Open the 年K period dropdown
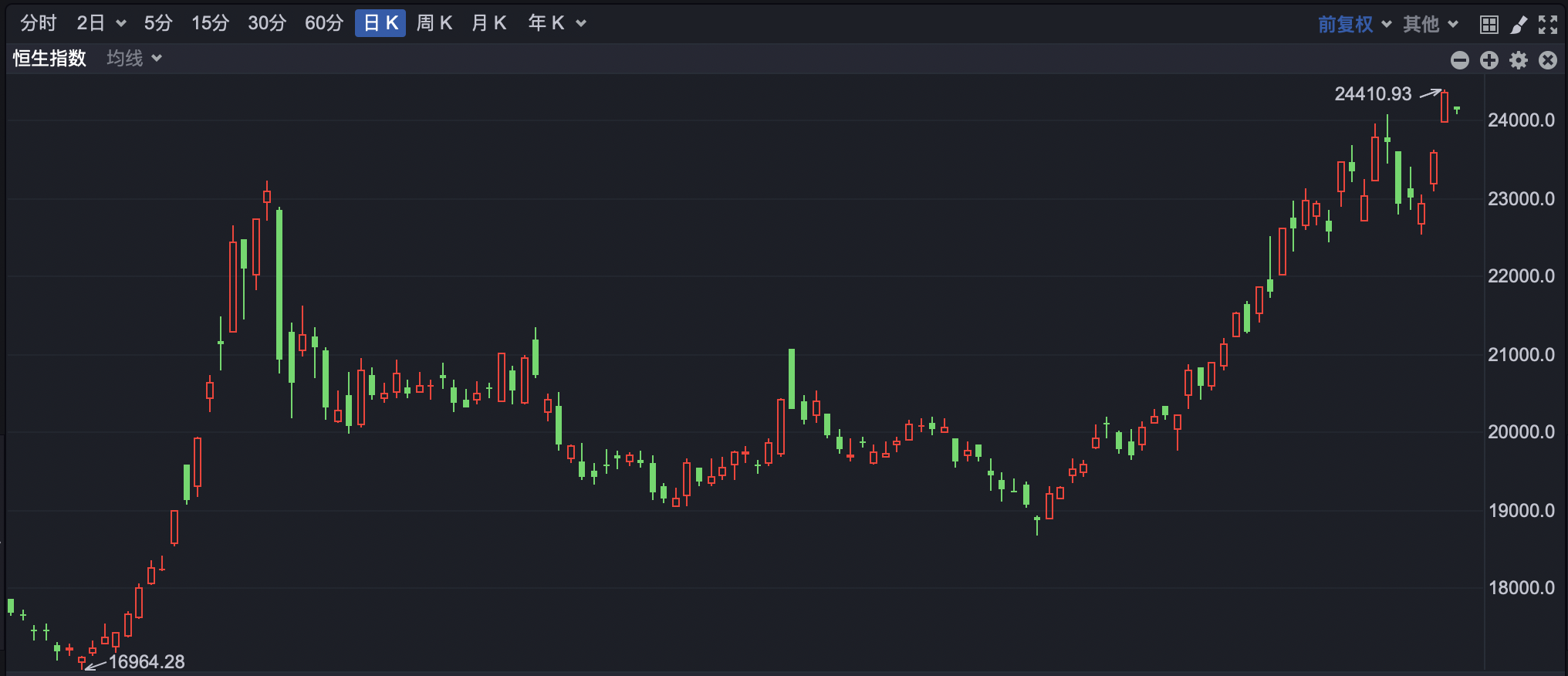This screenshot has height=676, width=1568. (x=556, y=23)
